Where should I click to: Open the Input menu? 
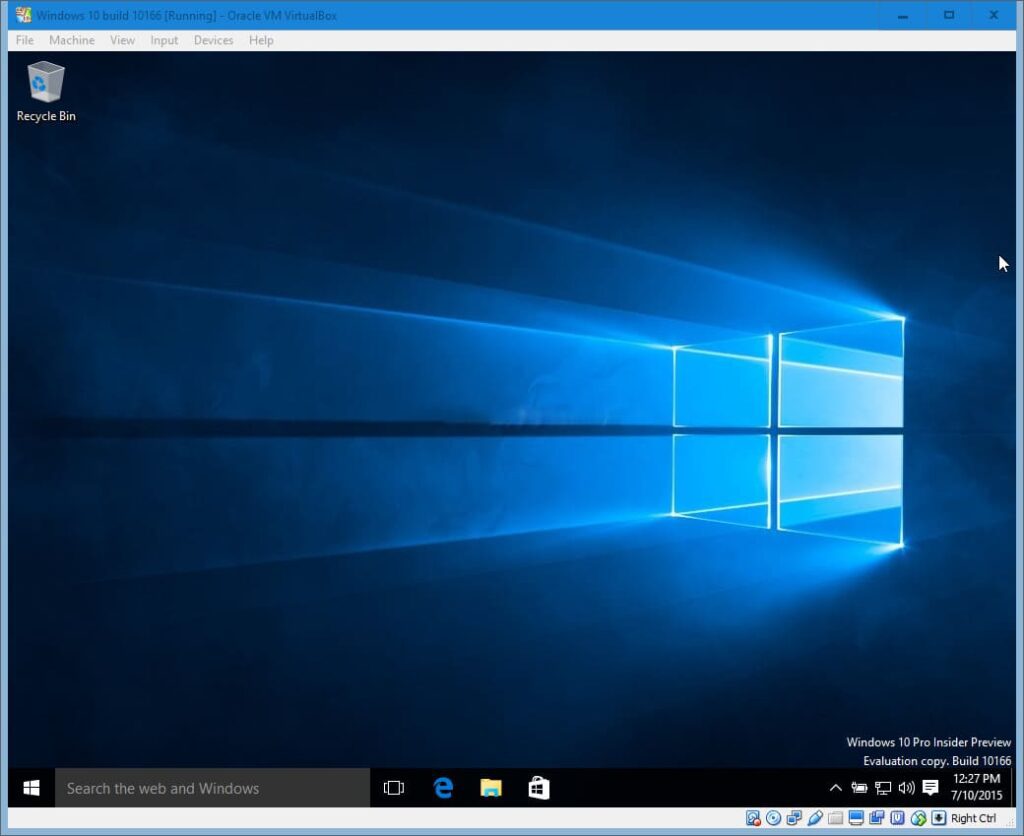click(x=164, y=40)
